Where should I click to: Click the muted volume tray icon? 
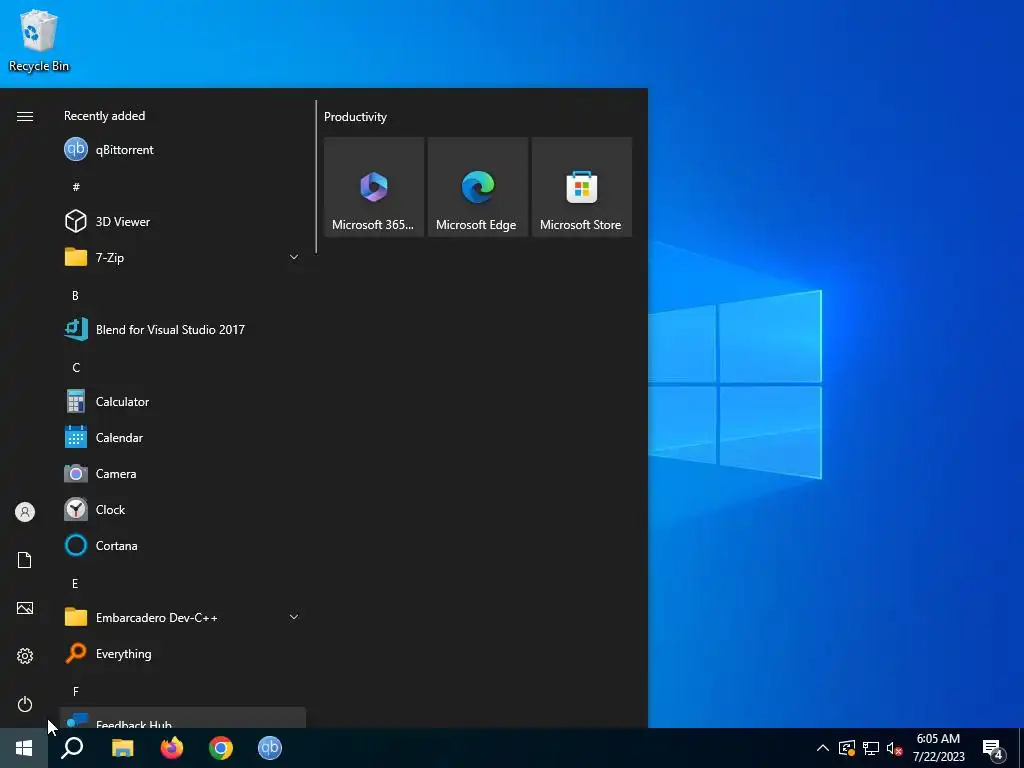pos(894,748)
